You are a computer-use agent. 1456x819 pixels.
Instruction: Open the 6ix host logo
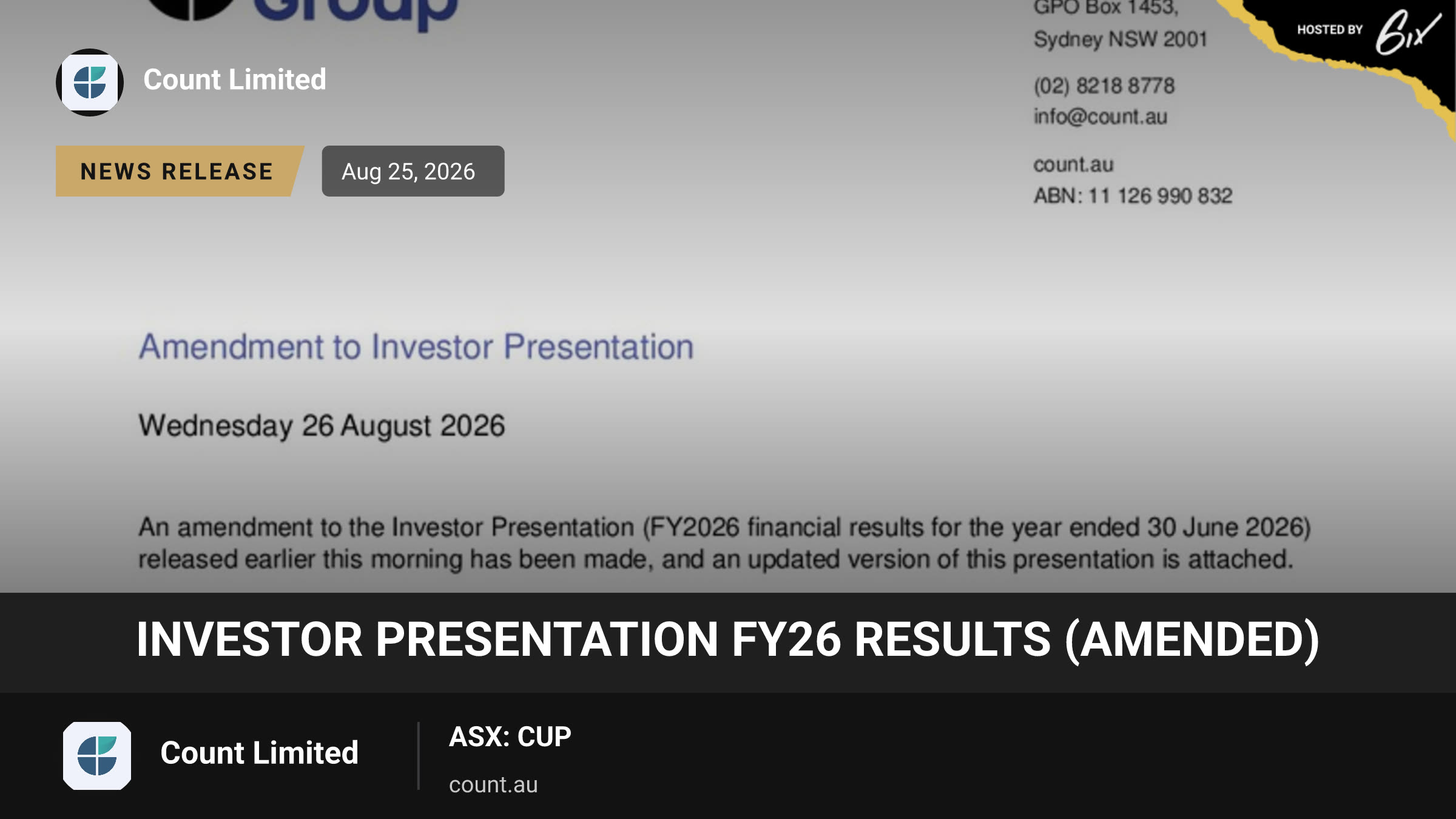(1407, 32)
